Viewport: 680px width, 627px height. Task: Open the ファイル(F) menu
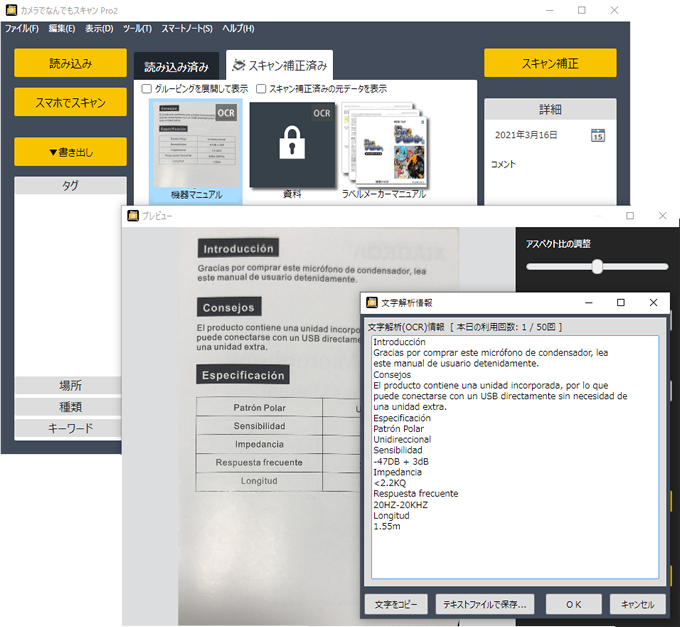22,28
